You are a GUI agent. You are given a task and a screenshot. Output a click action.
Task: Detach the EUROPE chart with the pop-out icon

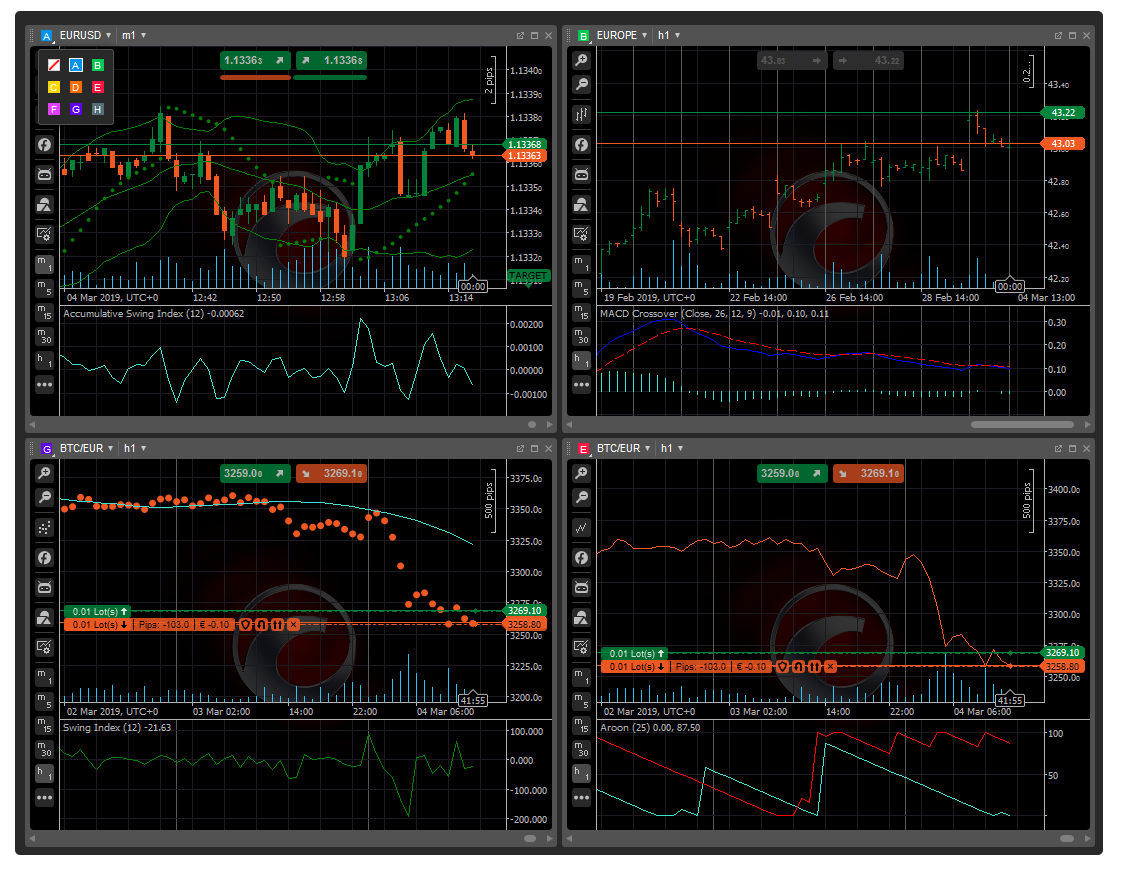coord(1058,35)
